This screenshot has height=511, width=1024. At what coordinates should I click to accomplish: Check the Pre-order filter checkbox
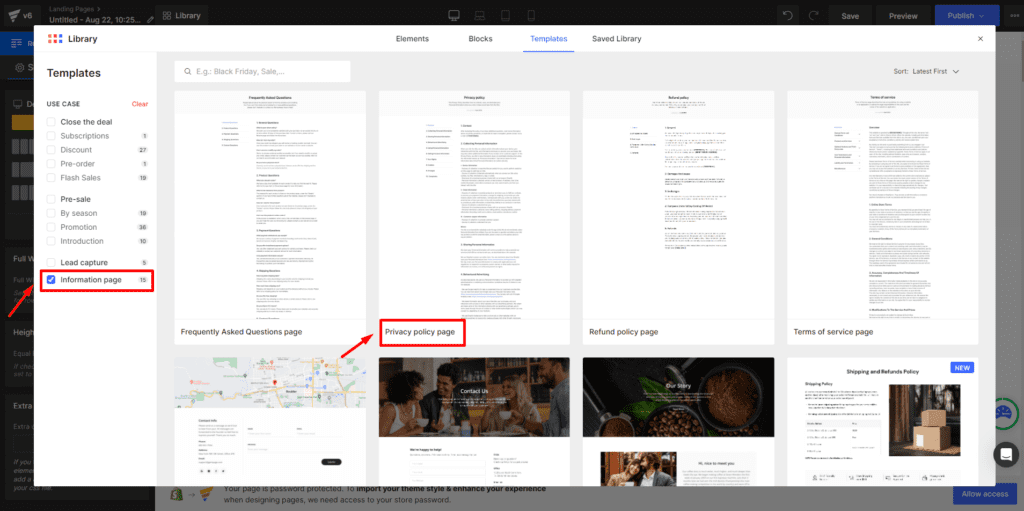coord(51,164)
